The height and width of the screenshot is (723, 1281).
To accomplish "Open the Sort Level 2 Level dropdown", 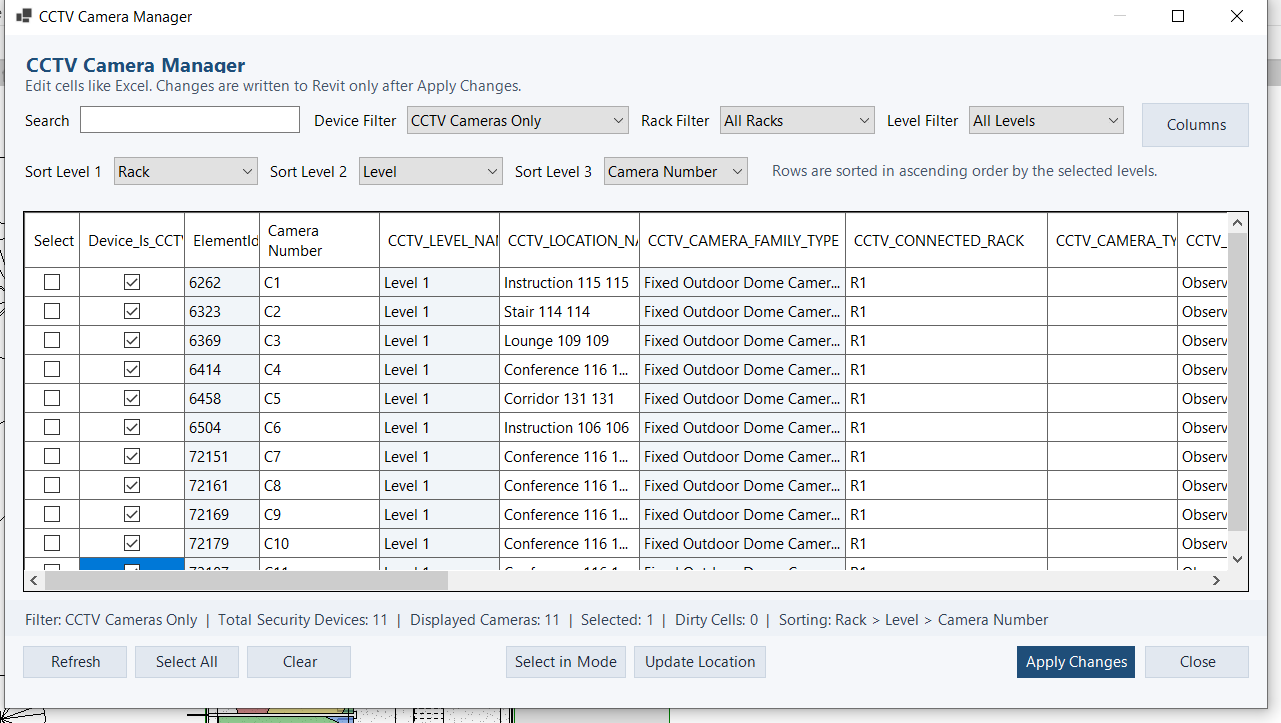I will [430, 171].
